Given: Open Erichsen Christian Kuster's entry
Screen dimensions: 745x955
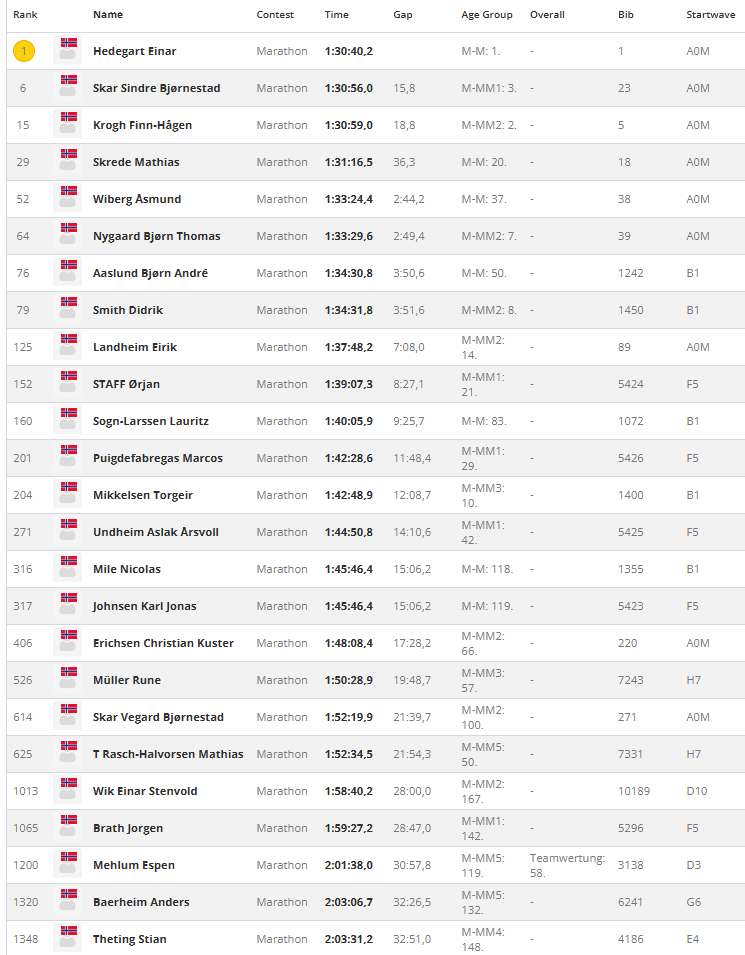Looking at the screenshot, I should [x=163, y=643].
